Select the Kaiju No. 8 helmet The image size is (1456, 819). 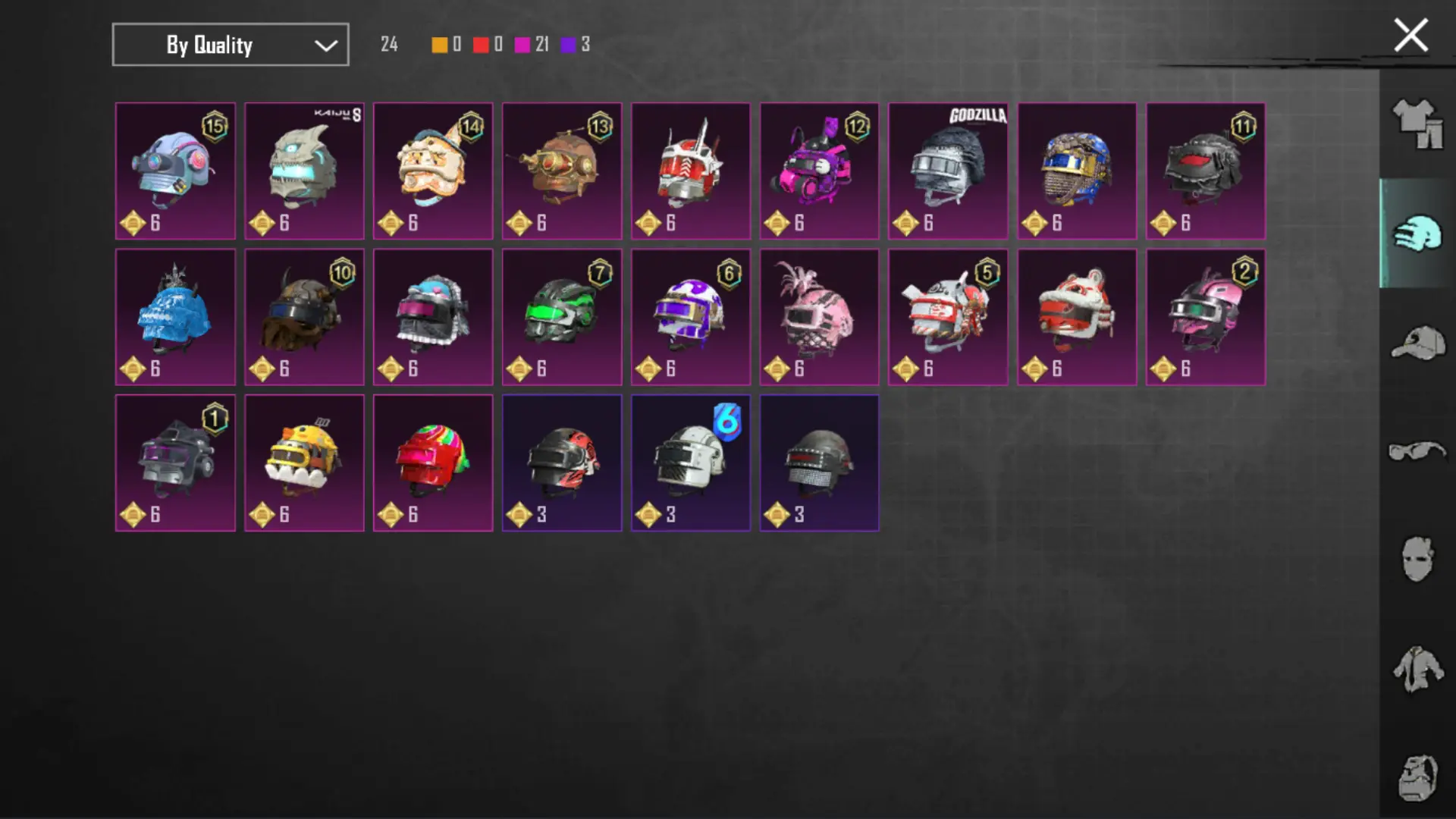pyautogui.click(x=304, y=171)
